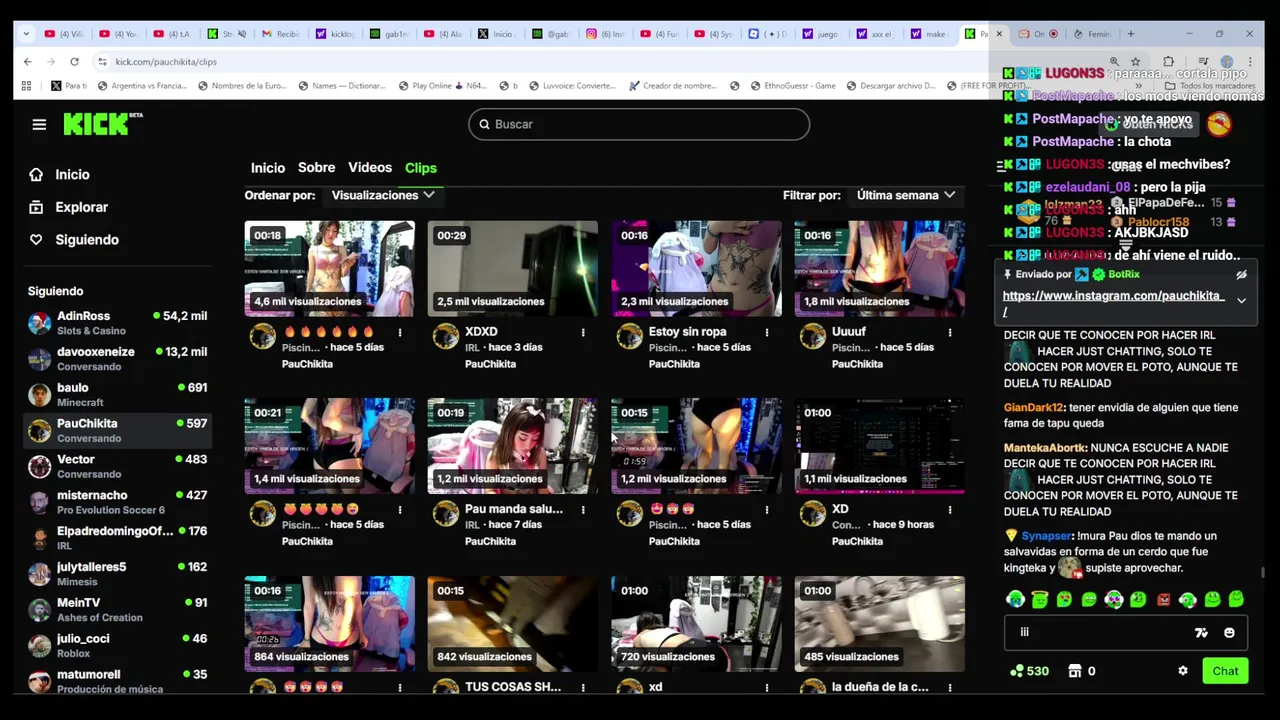Viewport: 1280px width, 720px height.
Task: Click julytalleres5 channel in sidebar
Action: pyautogui.click(x=117, y=574)
